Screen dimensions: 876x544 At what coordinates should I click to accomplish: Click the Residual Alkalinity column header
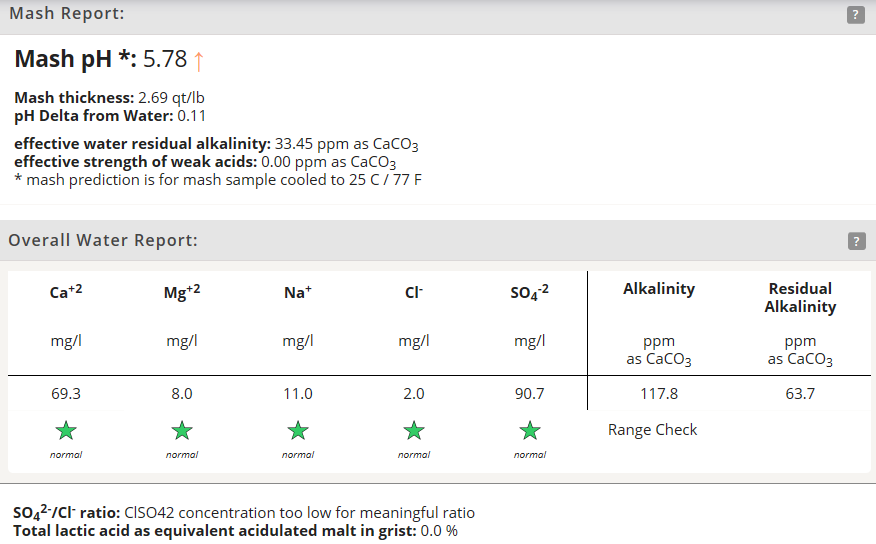tap(800, 297)
